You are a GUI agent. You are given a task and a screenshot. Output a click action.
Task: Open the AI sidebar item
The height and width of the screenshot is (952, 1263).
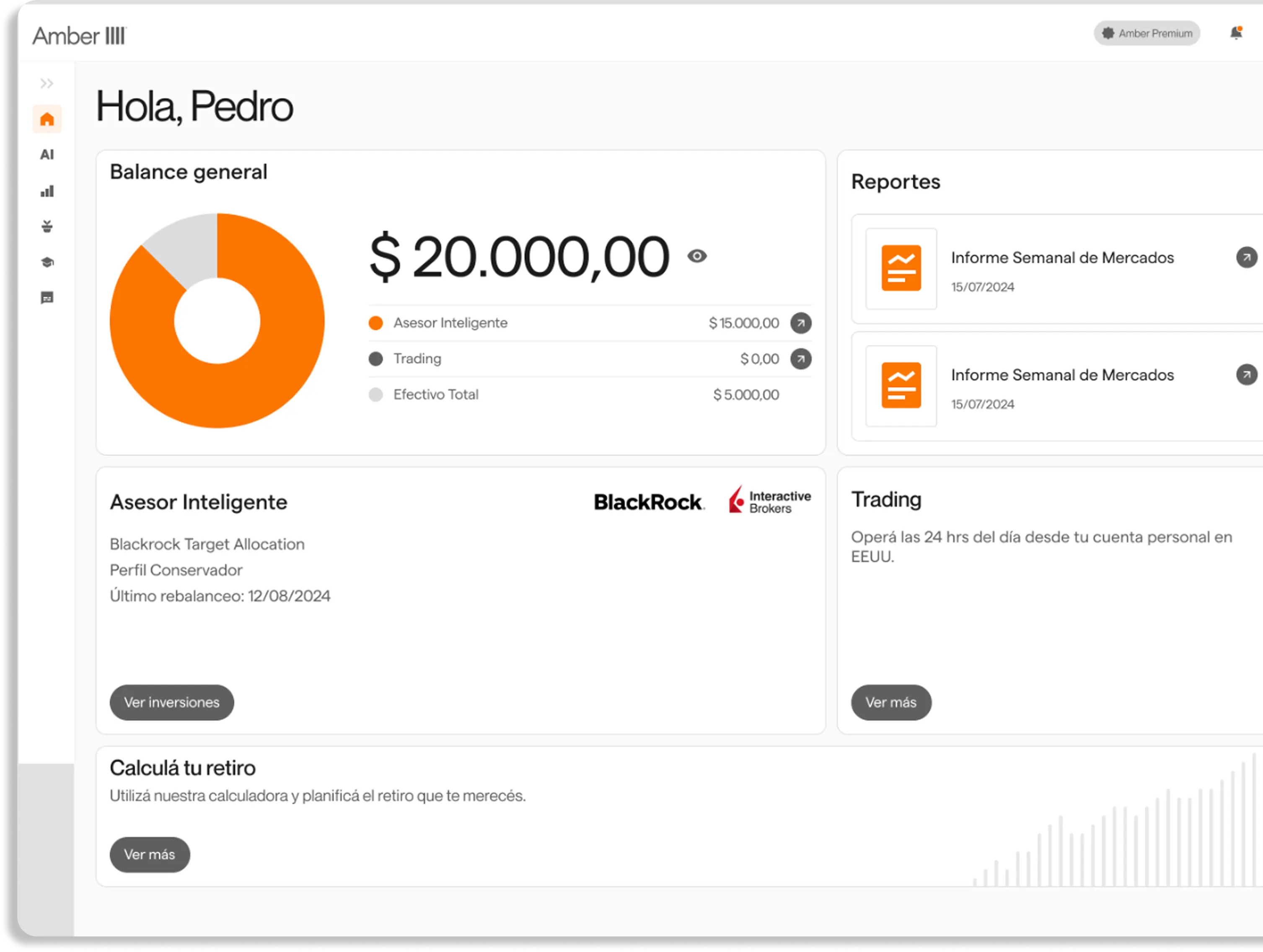47,155
